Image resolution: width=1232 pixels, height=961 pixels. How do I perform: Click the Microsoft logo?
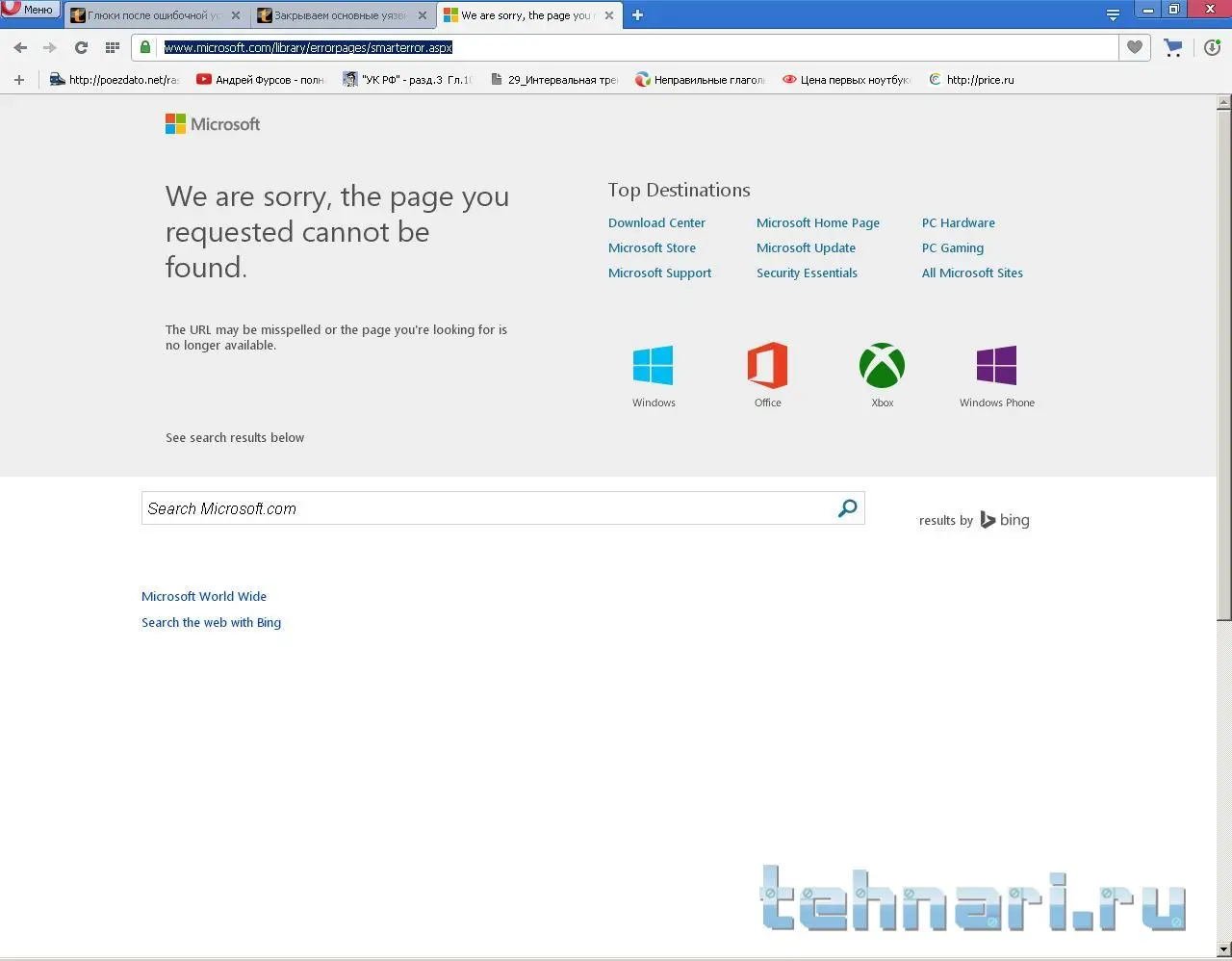(x=213, y=124)
